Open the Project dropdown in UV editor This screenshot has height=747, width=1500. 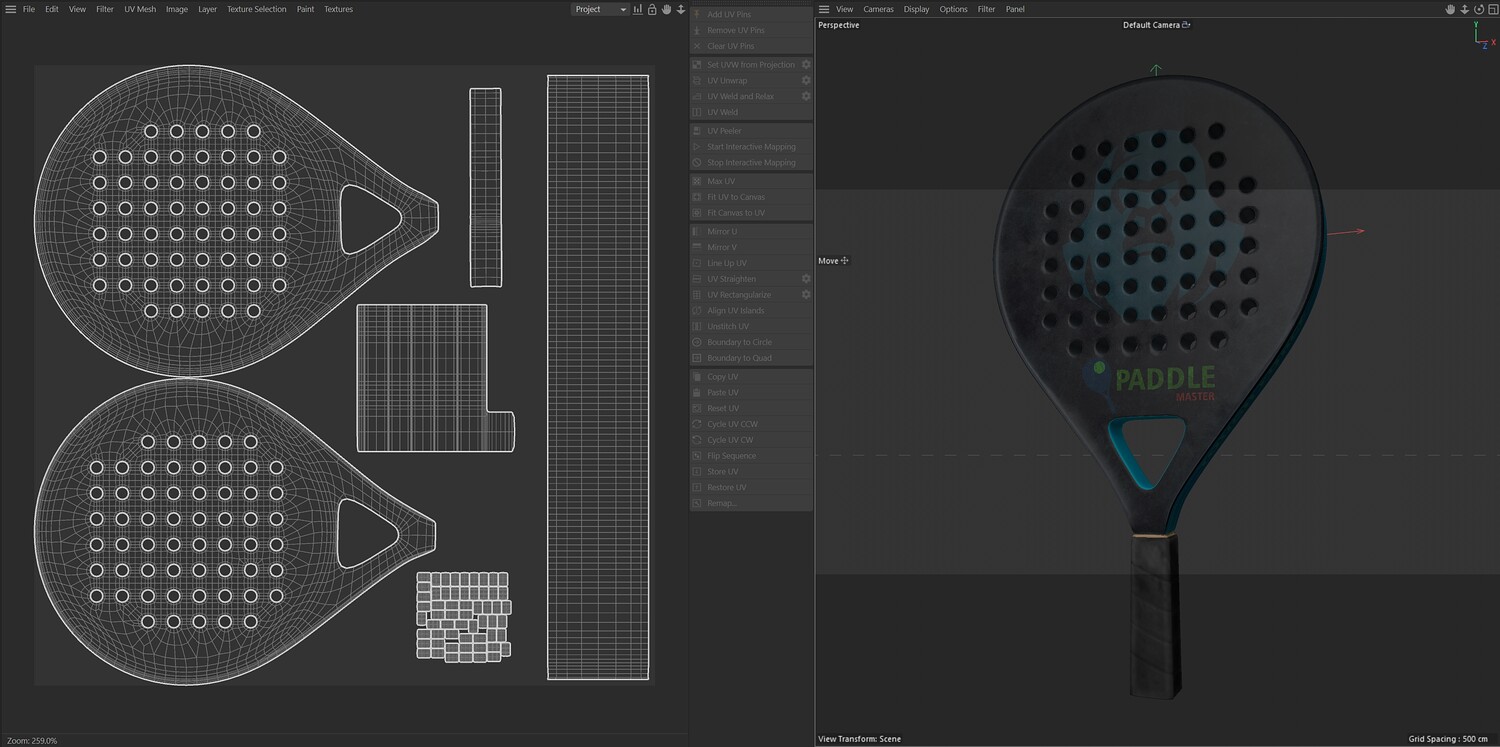pos(600,9)
